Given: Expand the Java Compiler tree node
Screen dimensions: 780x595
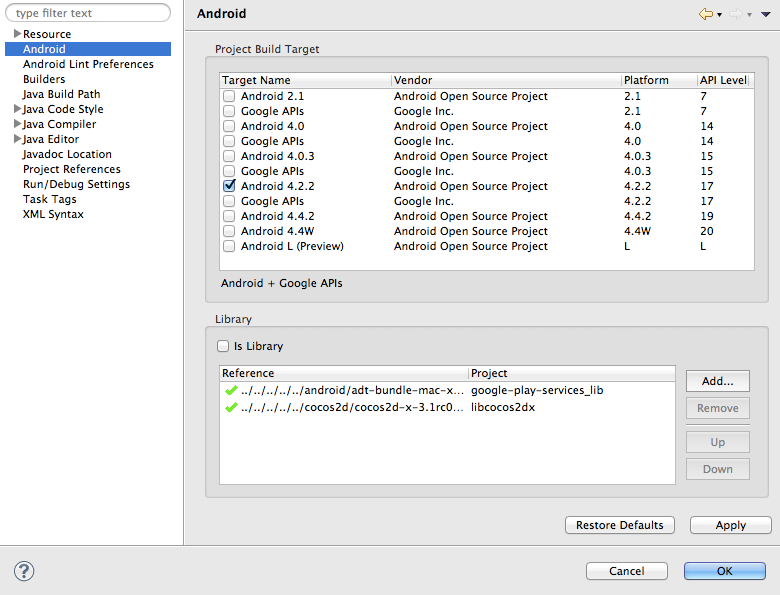Looking at the screenshot, I should (17, 124).
